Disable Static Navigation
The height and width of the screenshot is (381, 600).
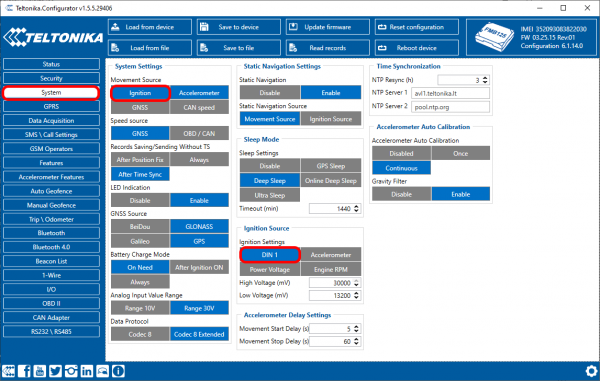(x=270, y=93)
